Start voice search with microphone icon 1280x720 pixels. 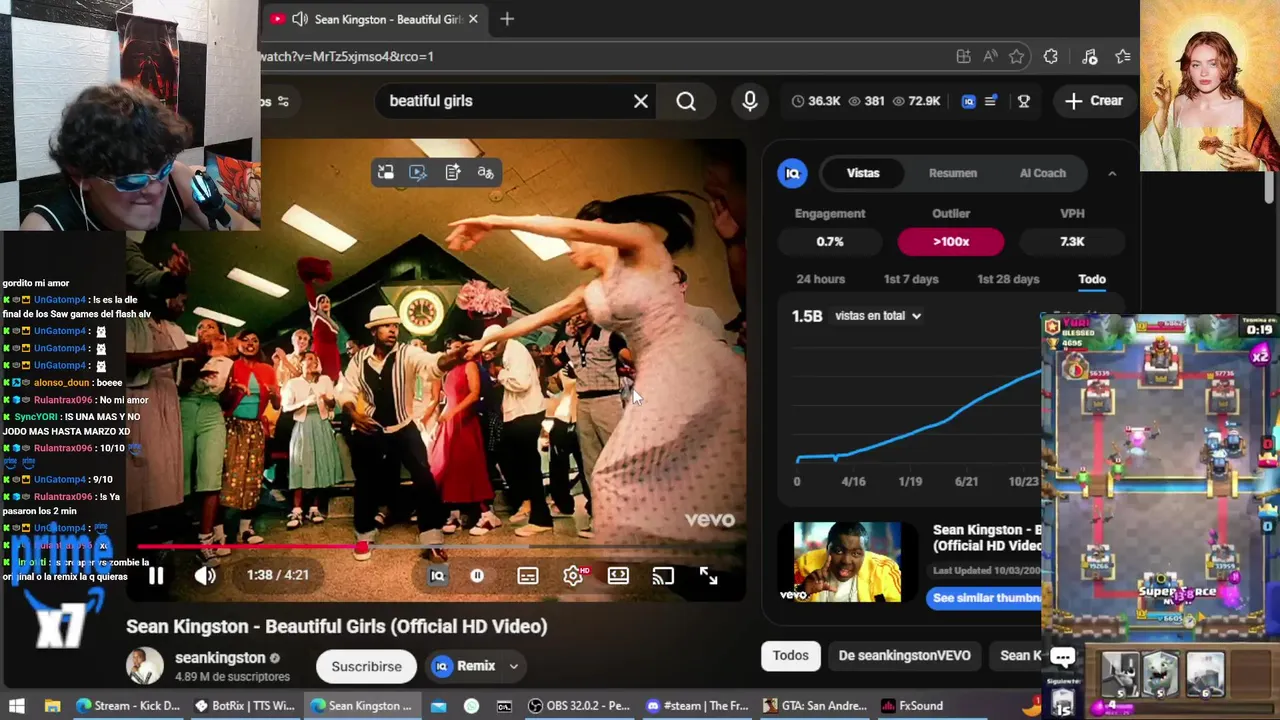point(750,101)
